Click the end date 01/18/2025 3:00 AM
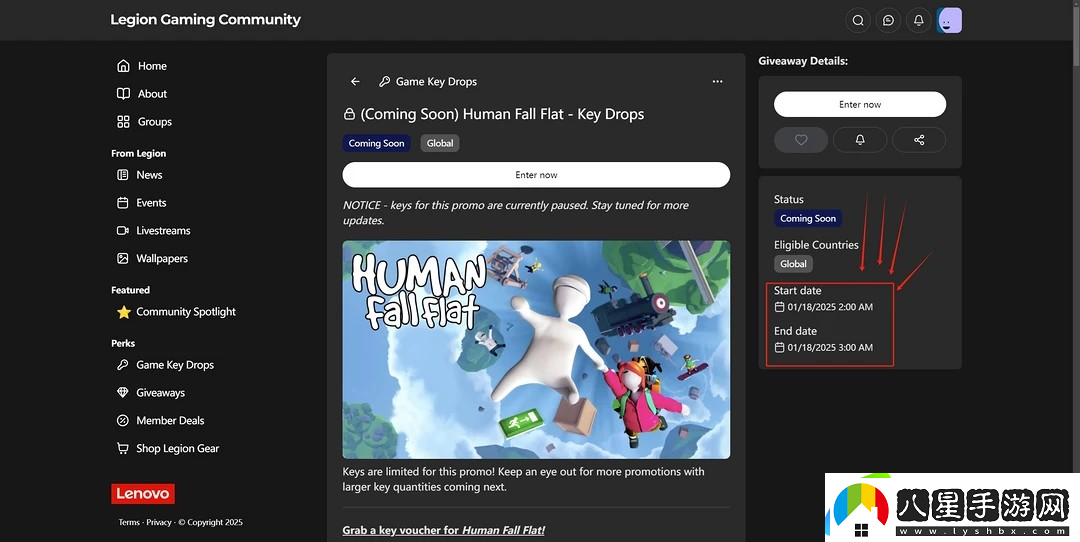This screenshot has height=542, width=1080. click(x=830, y=348)
